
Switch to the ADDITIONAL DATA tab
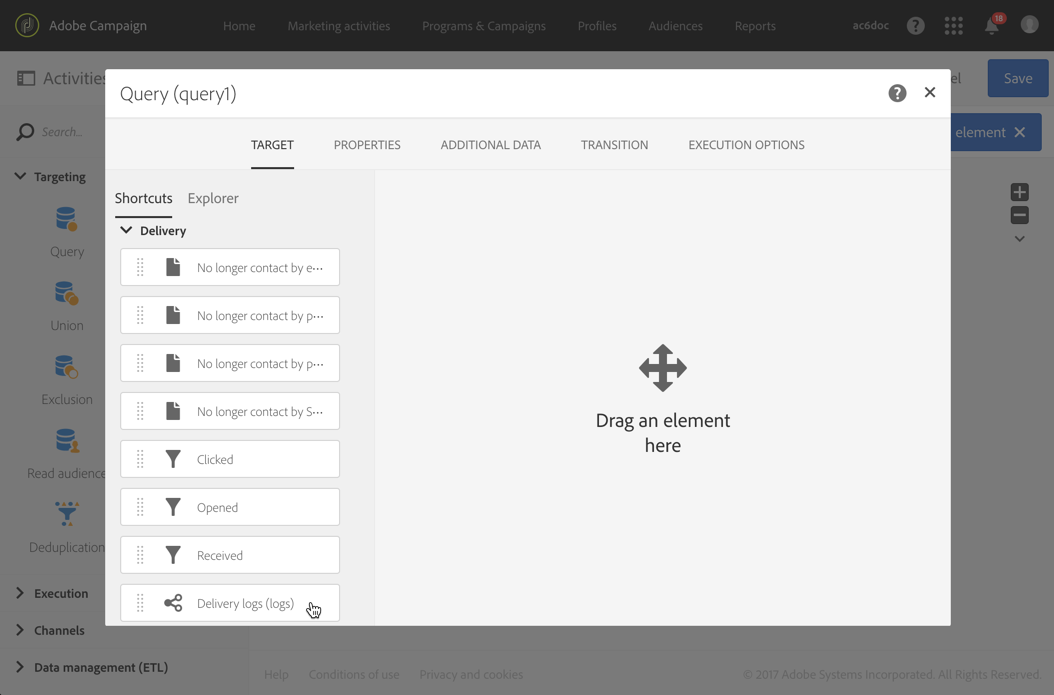coord(491,145)
